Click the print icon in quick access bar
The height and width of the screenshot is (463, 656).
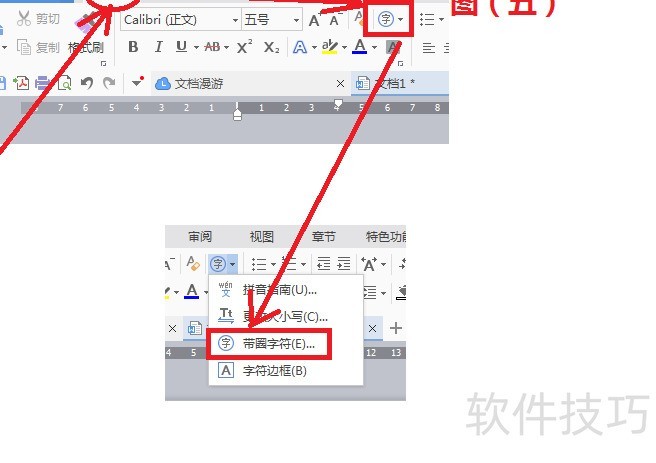click(x=42, y=83)
